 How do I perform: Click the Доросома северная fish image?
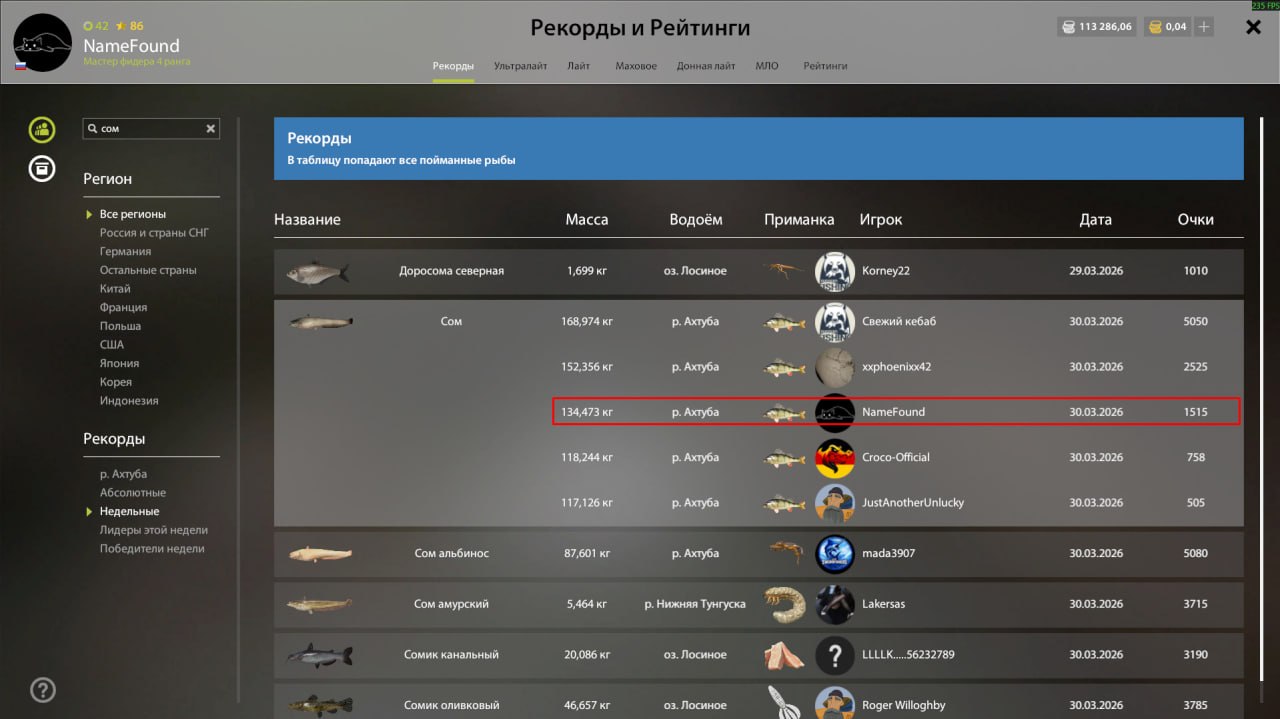[317, 271]
